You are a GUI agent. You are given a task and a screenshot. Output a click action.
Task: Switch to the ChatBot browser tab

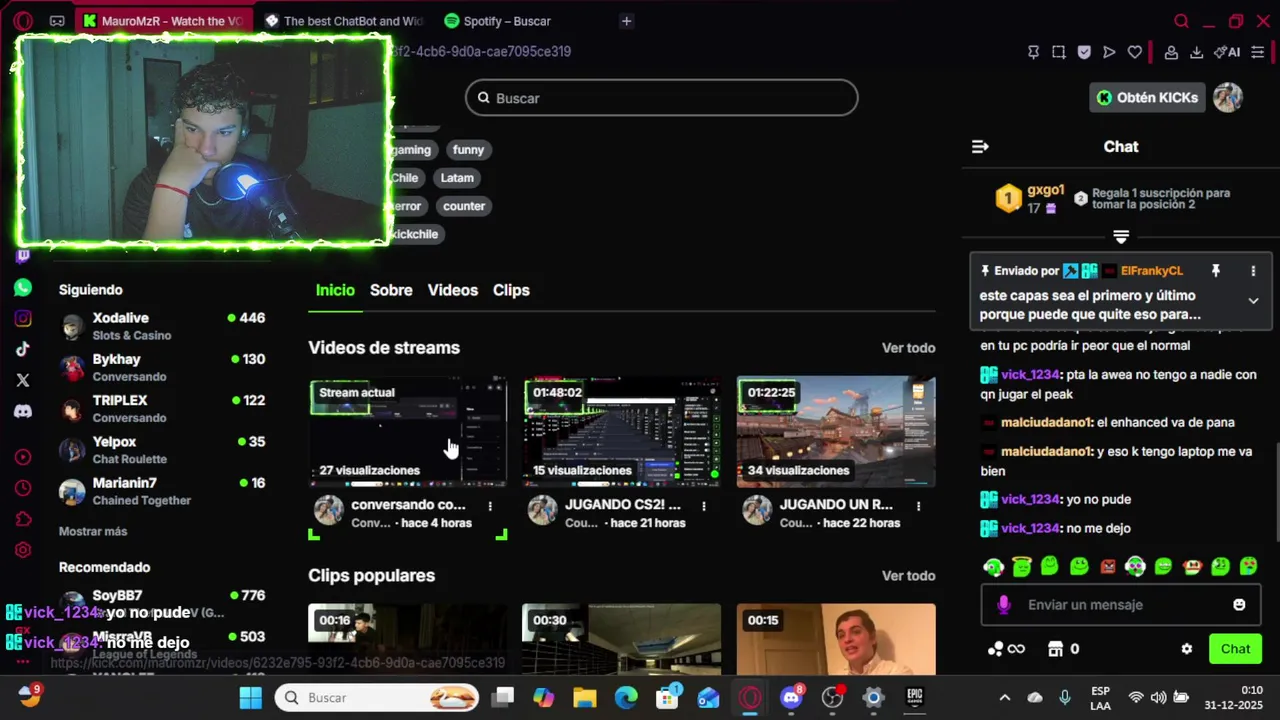click(344, 21)
